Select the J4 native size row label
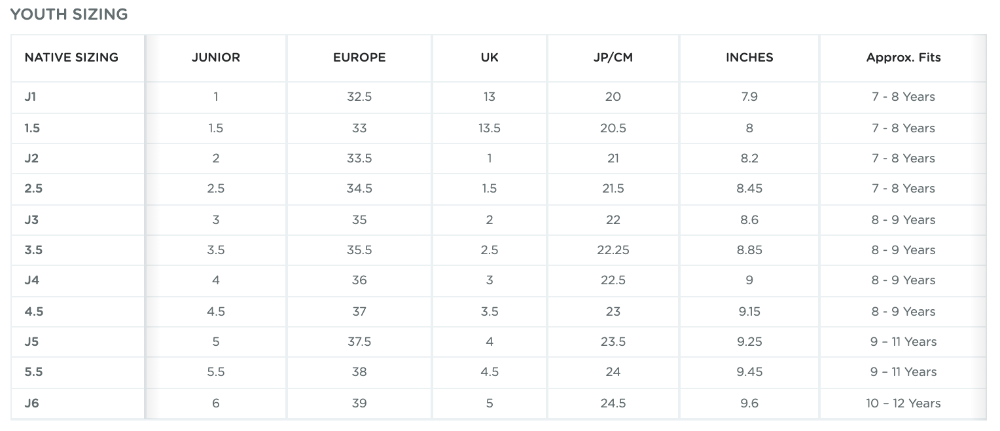 pos(31,280)
